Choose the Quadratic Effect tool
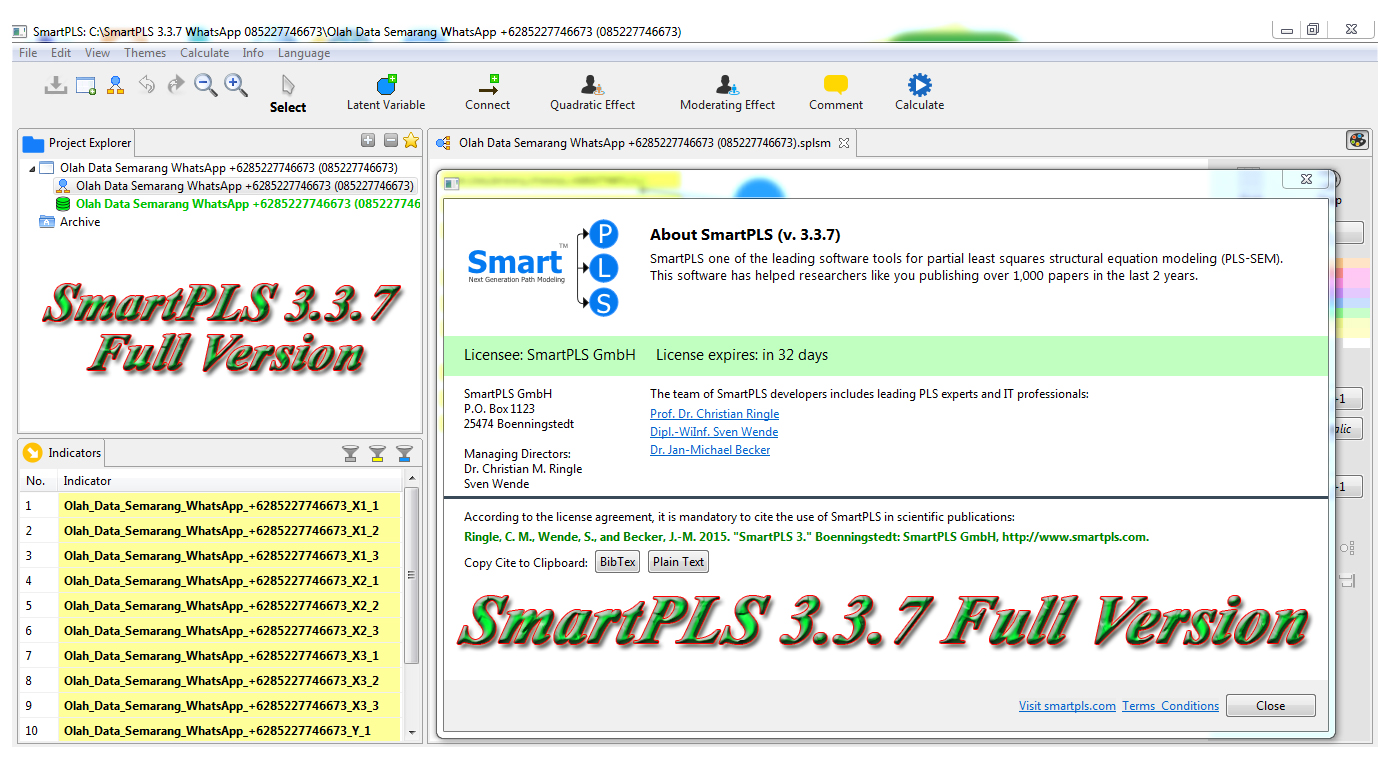Viewport: 1381px width, 781px height. pos(592,93)
